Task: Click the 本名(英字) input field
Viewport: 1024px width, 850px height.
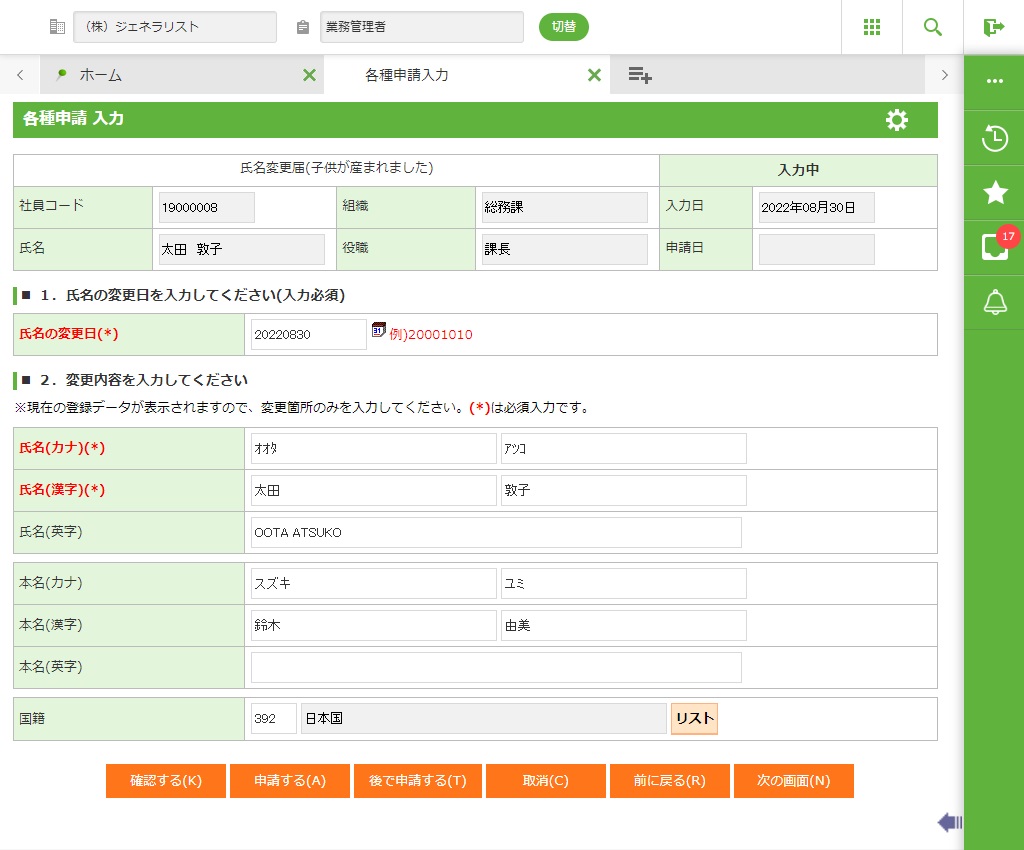Action: (x=496, y=667)
